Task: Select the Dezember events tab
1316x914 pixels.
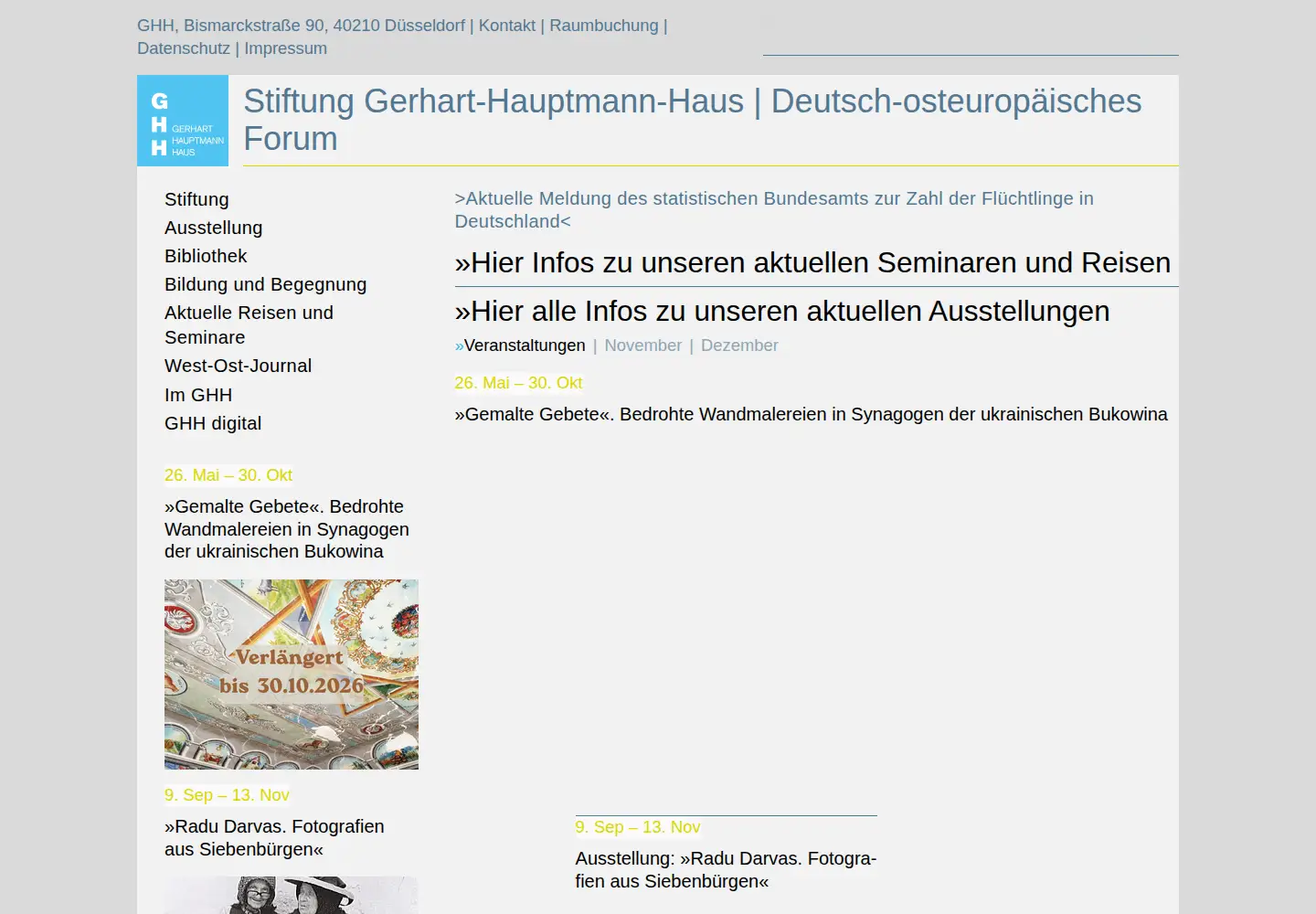Action: [x=739, y=345]
